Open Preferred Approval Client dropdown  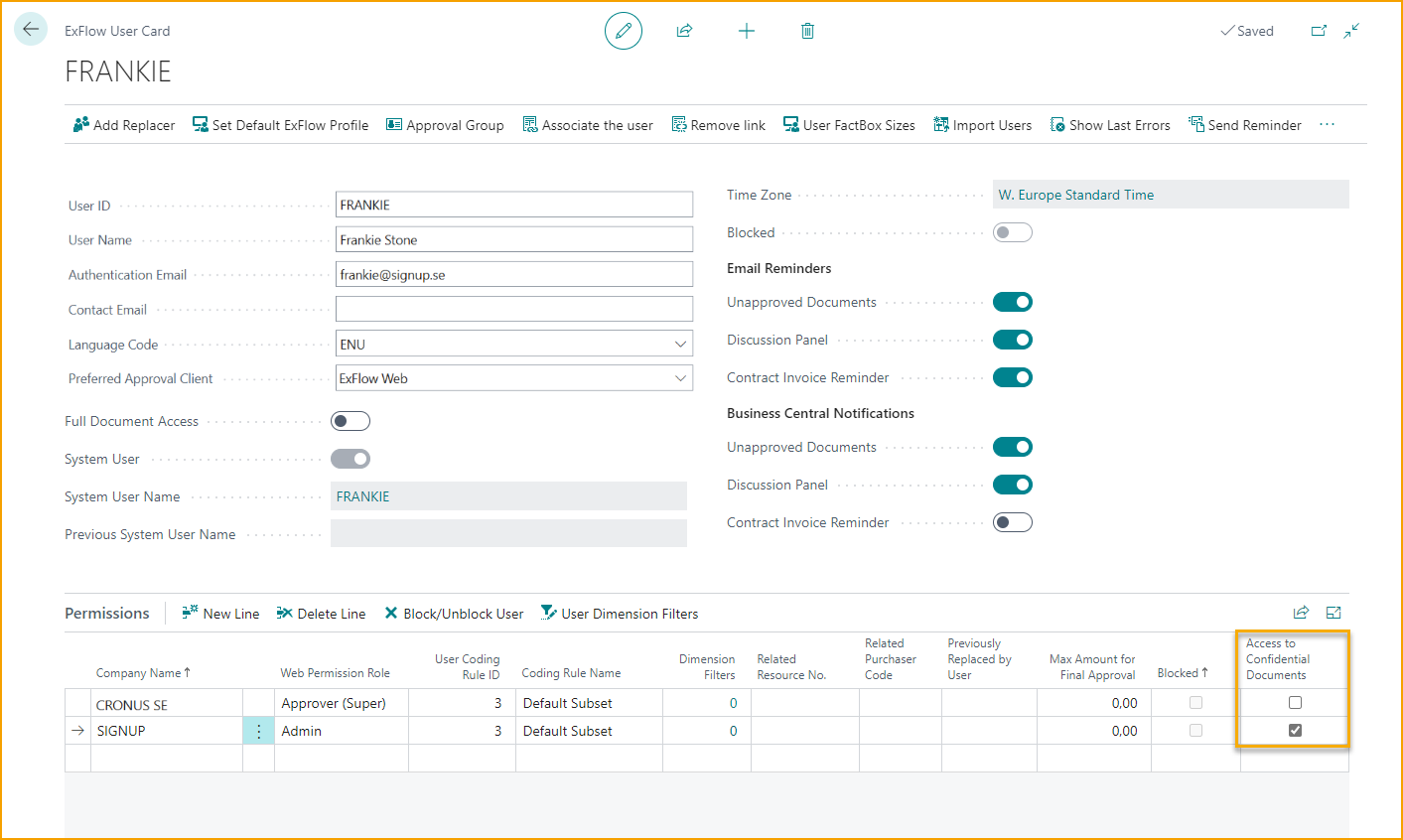tap(680, 378)
